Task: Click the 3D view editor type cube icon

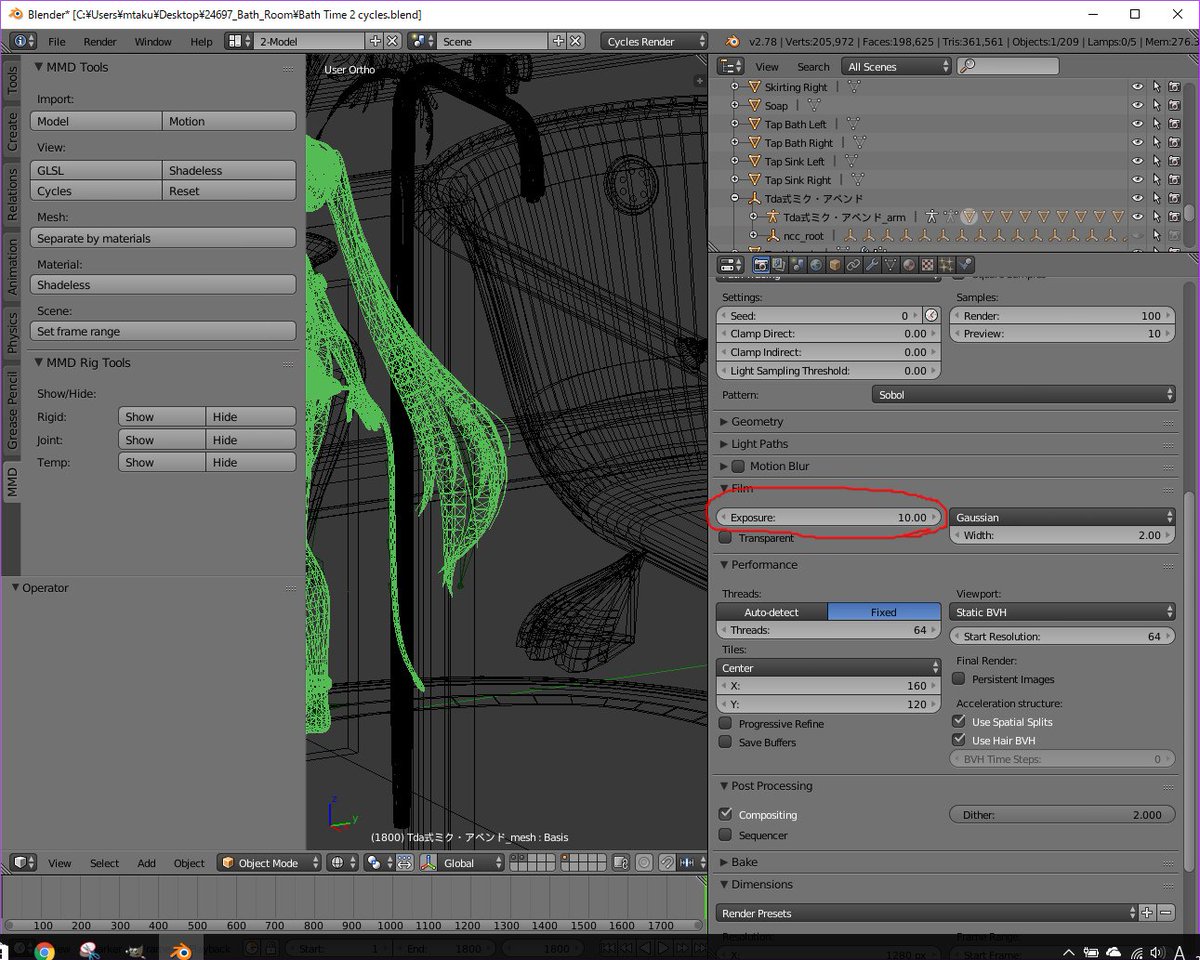Action: point(24,862)
